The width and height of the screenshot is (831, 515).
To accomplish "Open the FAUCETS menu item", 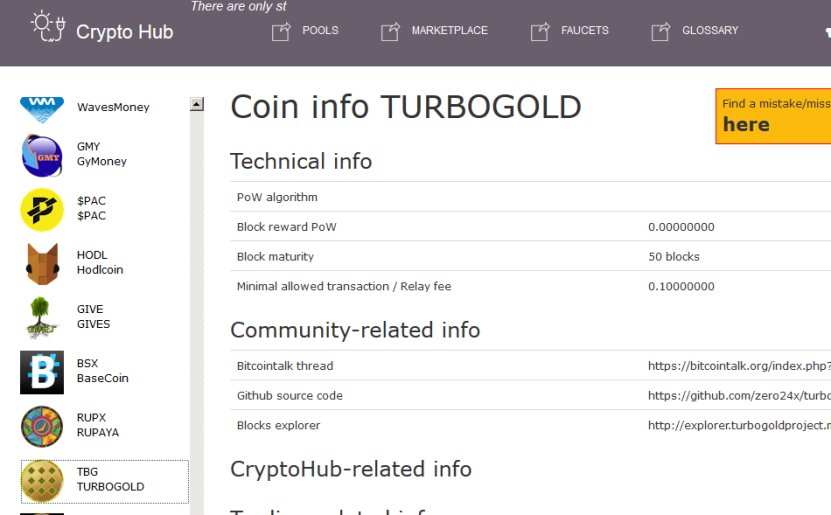I will click(585, 30).
